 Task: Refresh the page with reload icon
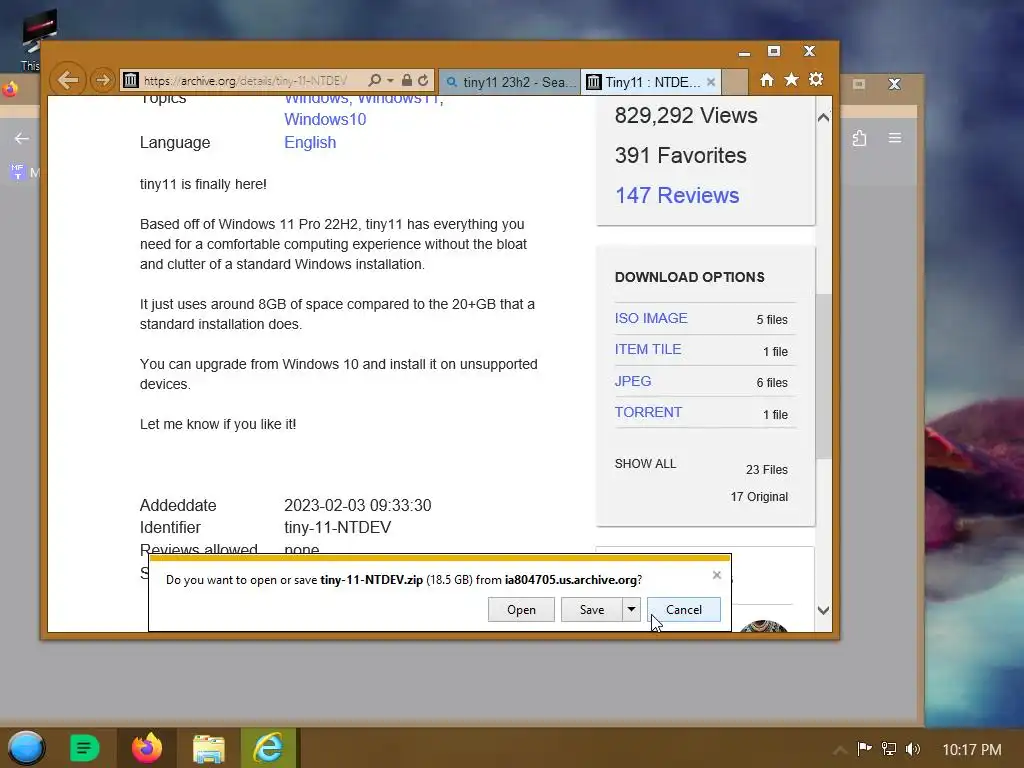coord(423,80)
